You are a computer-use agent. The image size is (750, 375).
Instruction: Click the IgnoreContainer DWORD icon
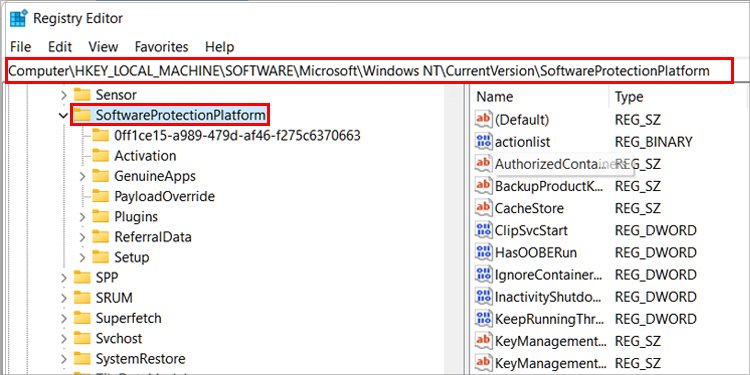pos(484,275)
